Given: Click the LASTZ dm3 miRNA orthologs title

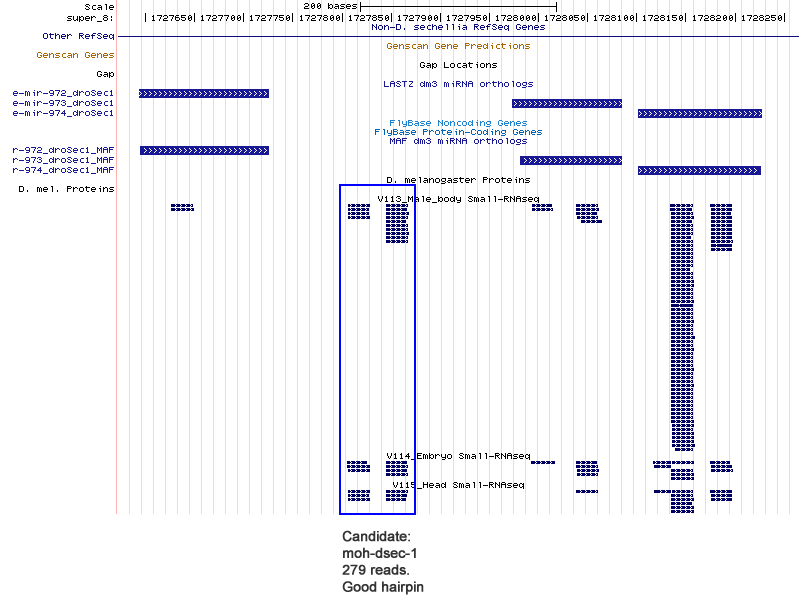Looking at the screenshot, I should click(458, 84).
